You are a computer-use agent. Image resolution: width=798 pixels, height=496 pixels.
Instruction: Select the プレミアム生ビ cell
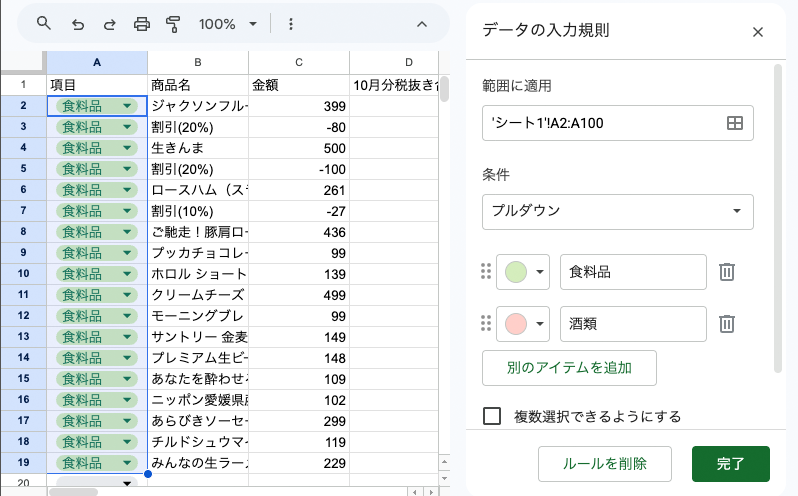click(197, 358)
